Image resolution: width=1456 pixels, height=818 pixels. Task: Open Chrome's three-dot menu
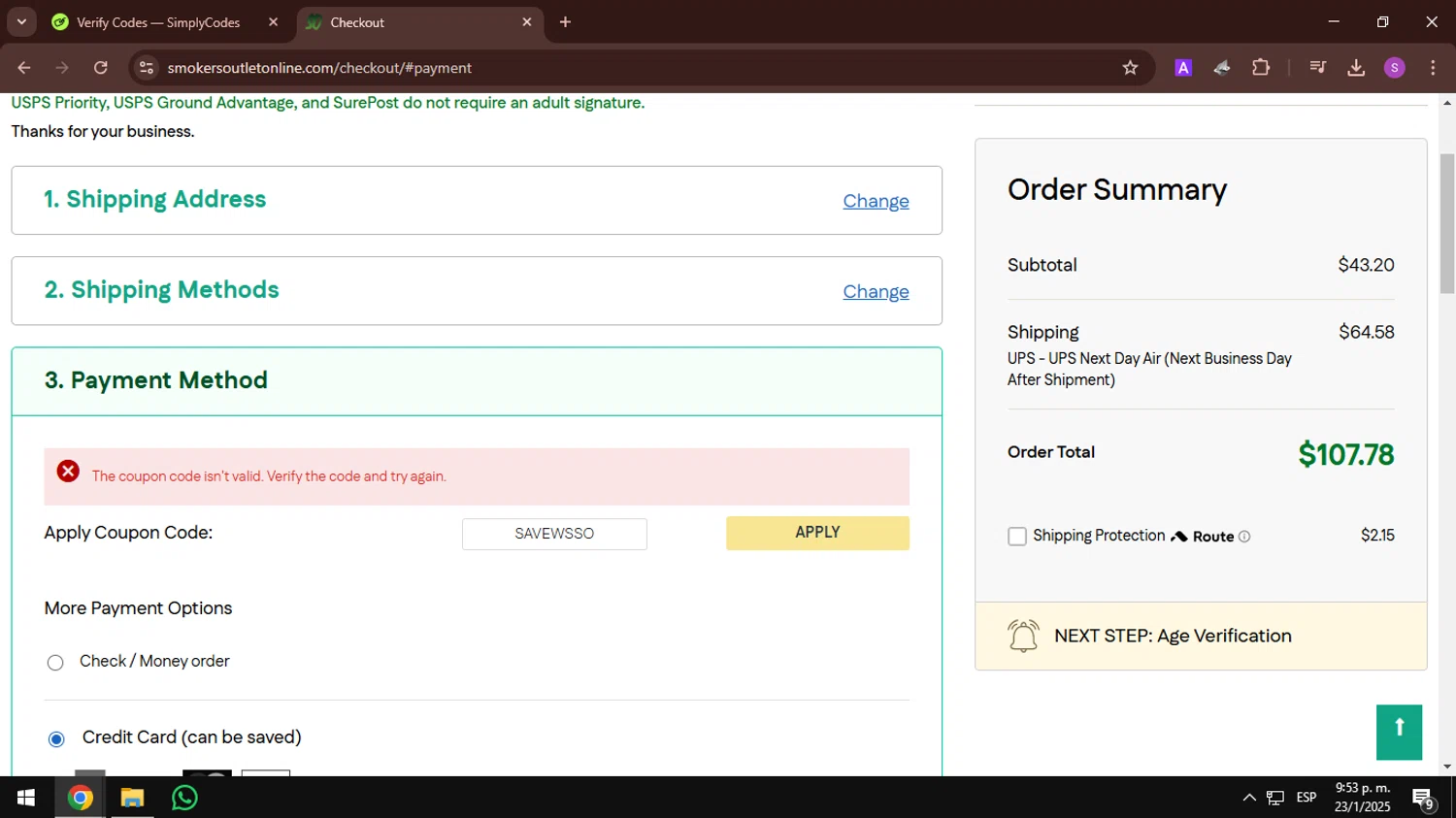[x=1433, y=68]
